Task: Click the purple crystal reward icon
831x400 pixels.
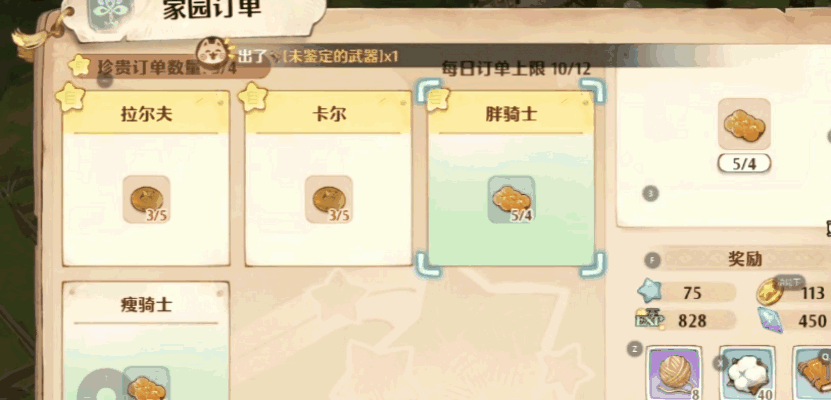Action: click(770, 320)
